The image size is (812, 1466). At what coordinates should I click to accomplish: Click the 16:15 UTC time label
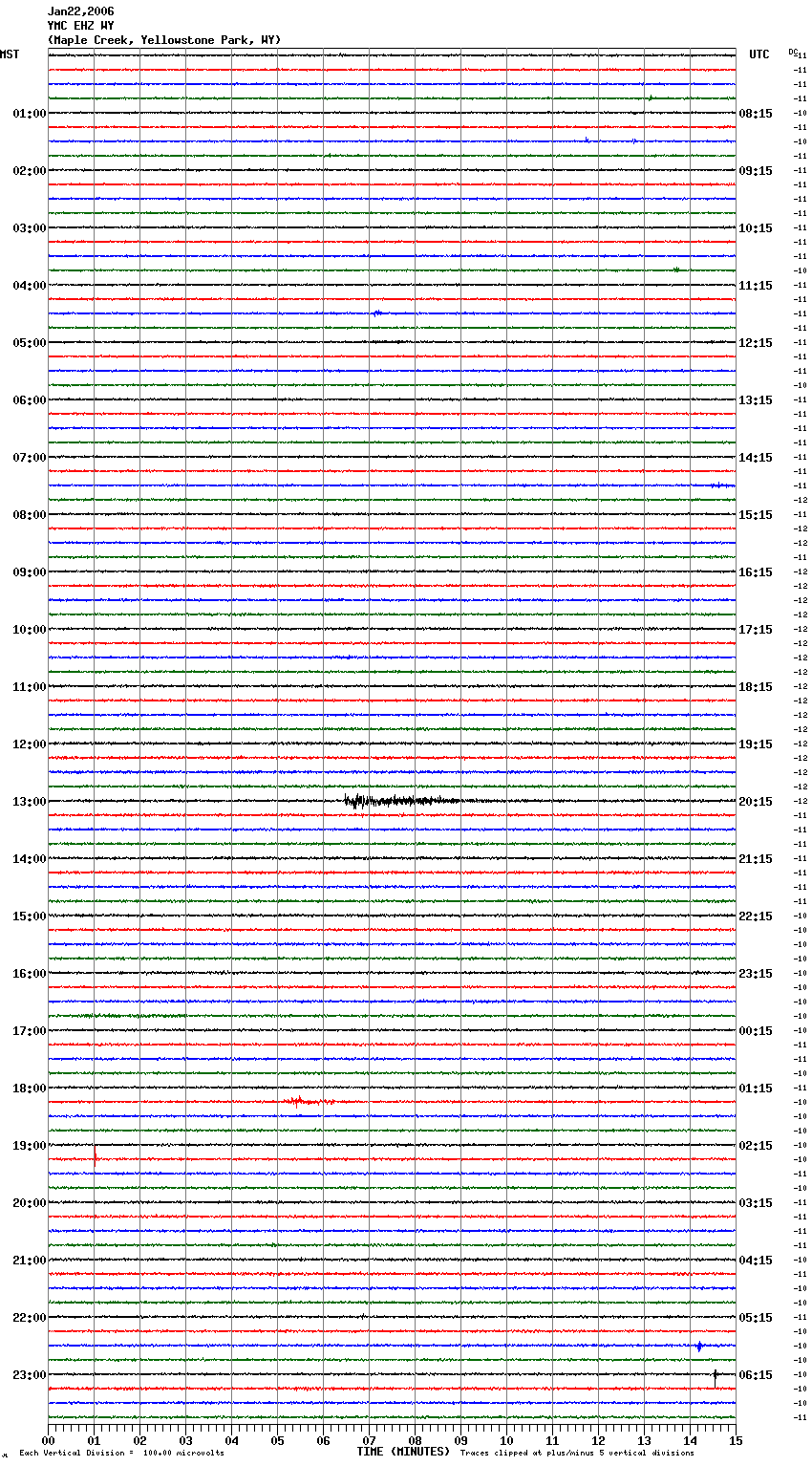coord(756,572)
